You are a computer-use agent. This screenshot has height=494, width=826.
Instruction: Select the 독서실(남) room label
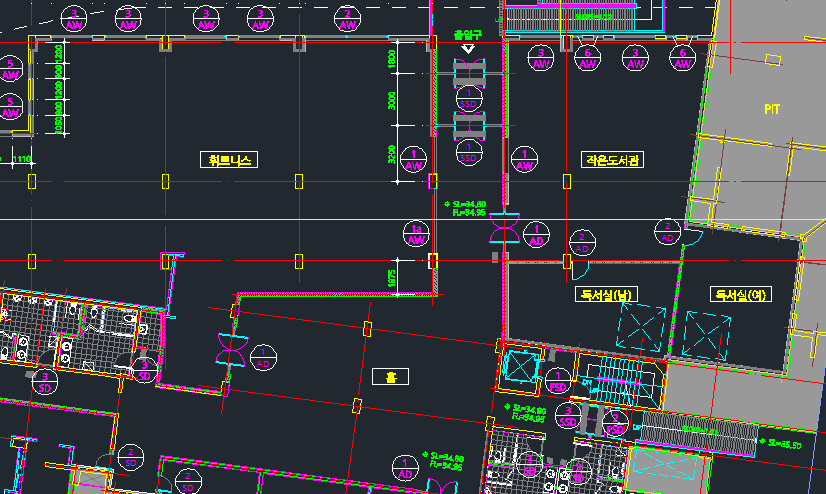click(606, 295)
